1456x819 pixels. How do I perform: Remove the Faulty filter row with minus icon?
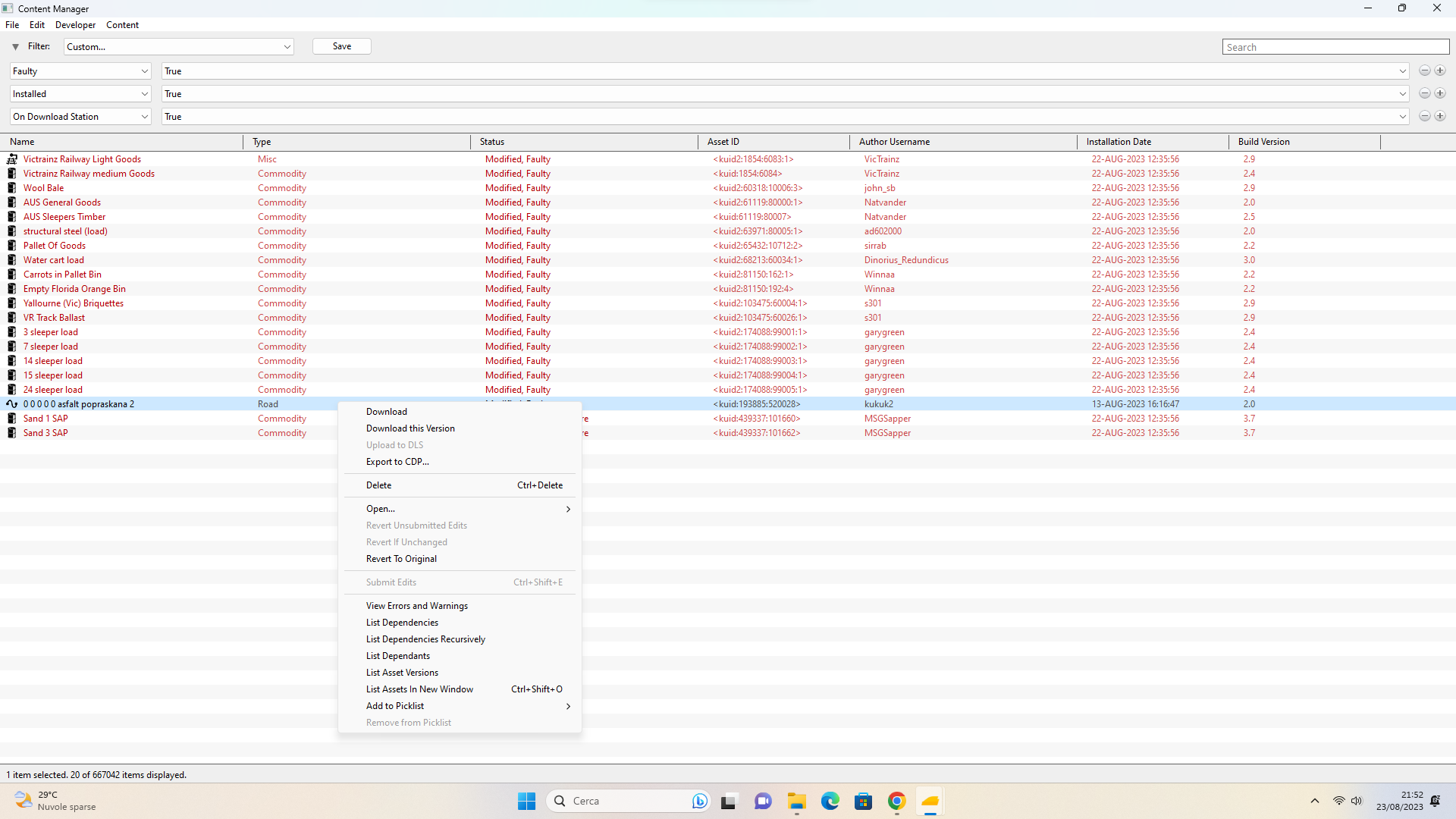coord(1425,71)
